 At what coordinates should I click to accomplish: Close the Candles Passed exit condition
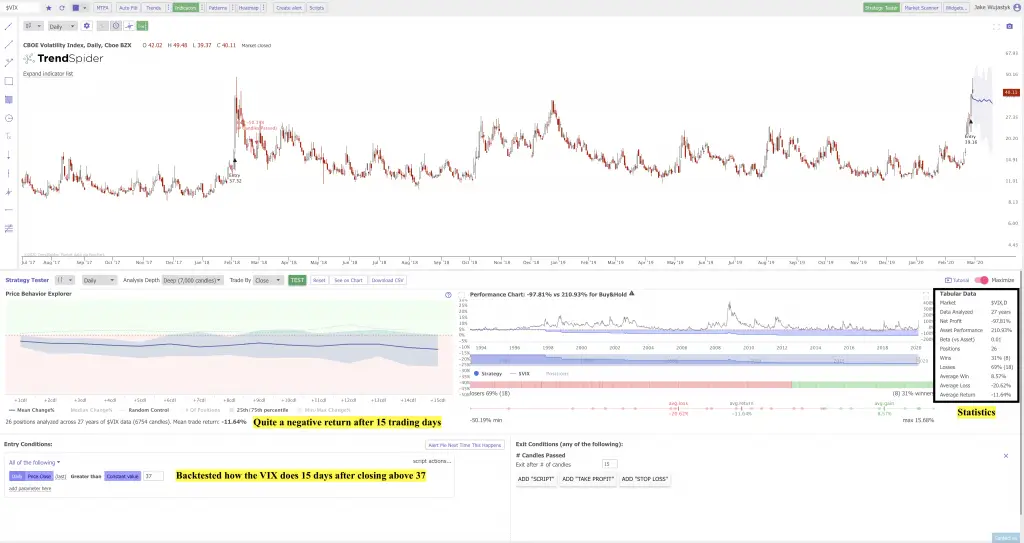[x=1006, y=455]
